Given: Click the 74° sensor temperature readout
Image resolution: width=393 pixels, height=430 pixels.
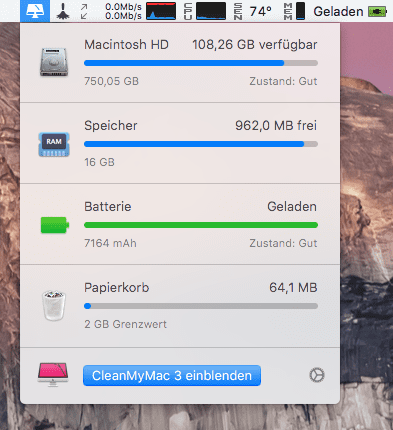Looking at the screenshot, I should pos(260,12).
